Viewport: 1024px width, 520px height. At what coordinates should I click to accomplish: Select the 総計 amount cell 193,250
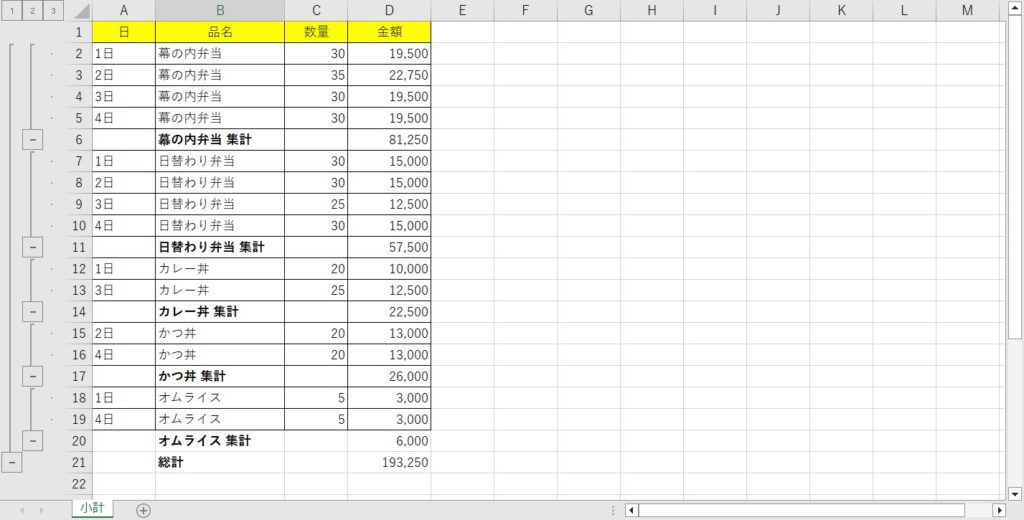pyautogui.click(x=389, y=462)
